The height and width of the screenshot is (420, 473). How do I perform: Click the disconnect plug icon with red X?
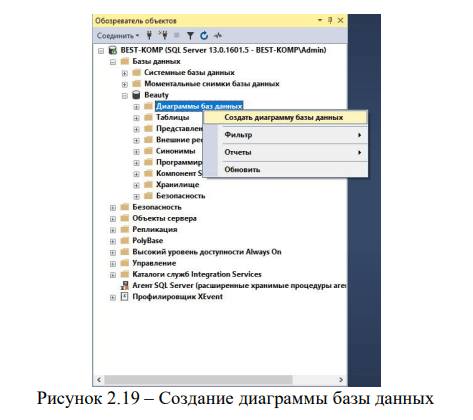pyautogui.click(x=163, y=35)
